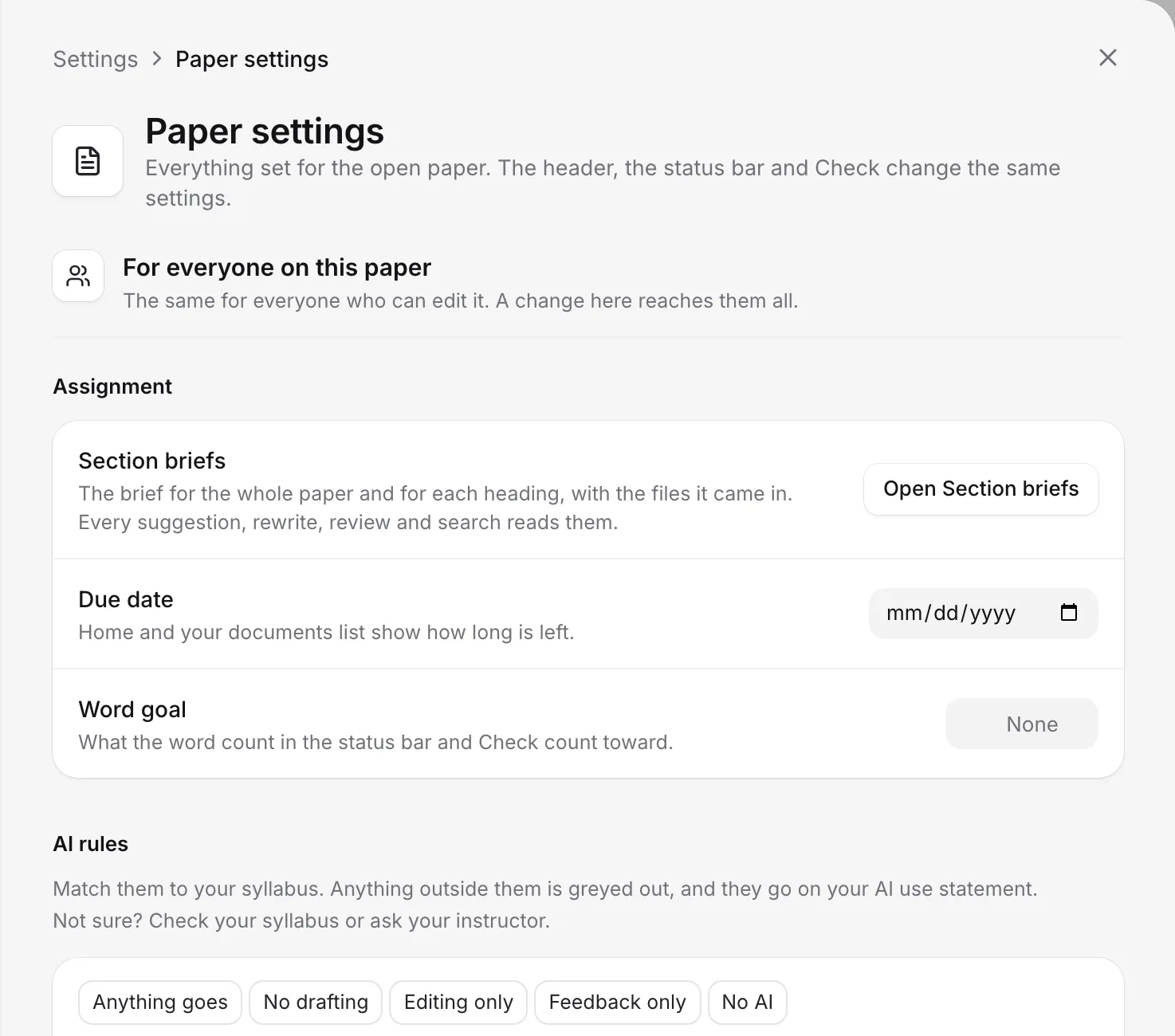Click the Assignment section heading
Viewport: 1175px width, 1036px height.
112,387
